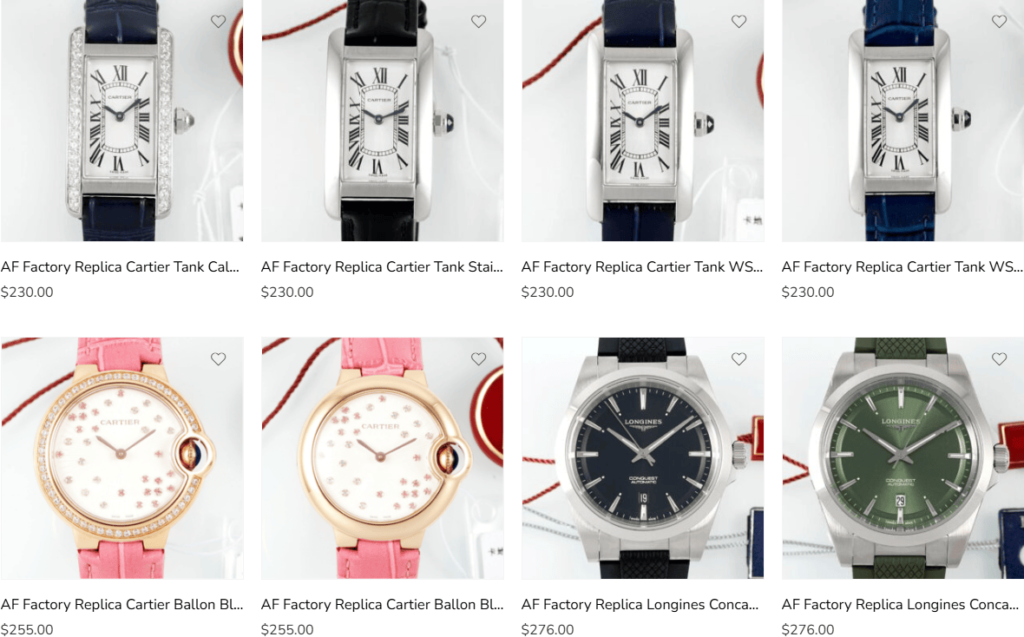This screenshot has width=1024, height=637.
Task: Open the diamond Cartier Tank watch image
Action: tap(121, 121)
